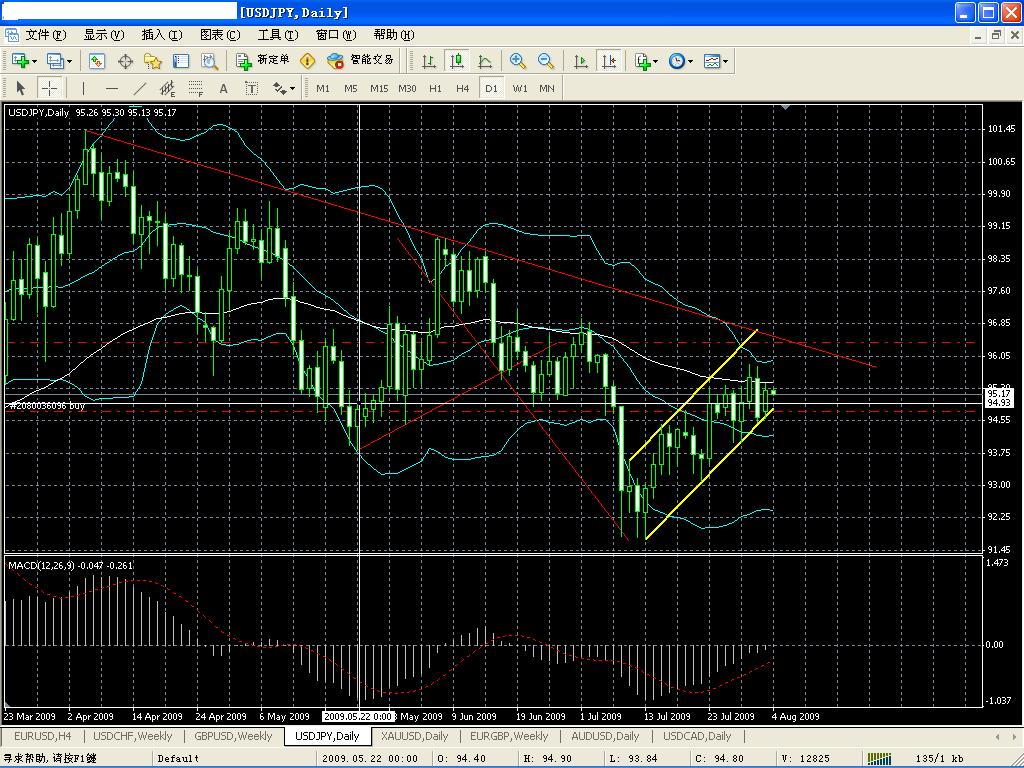Expand the New Chart dropdown arrow
The image size is (1024, 768).
35,61
